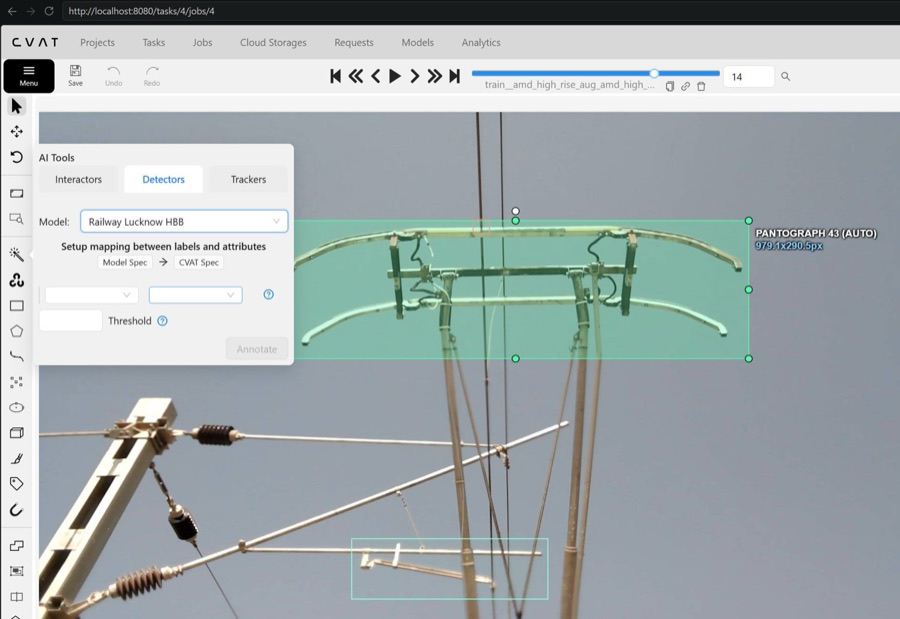Play the frame sequence
The image size is (900, 619).
[395, 76]
